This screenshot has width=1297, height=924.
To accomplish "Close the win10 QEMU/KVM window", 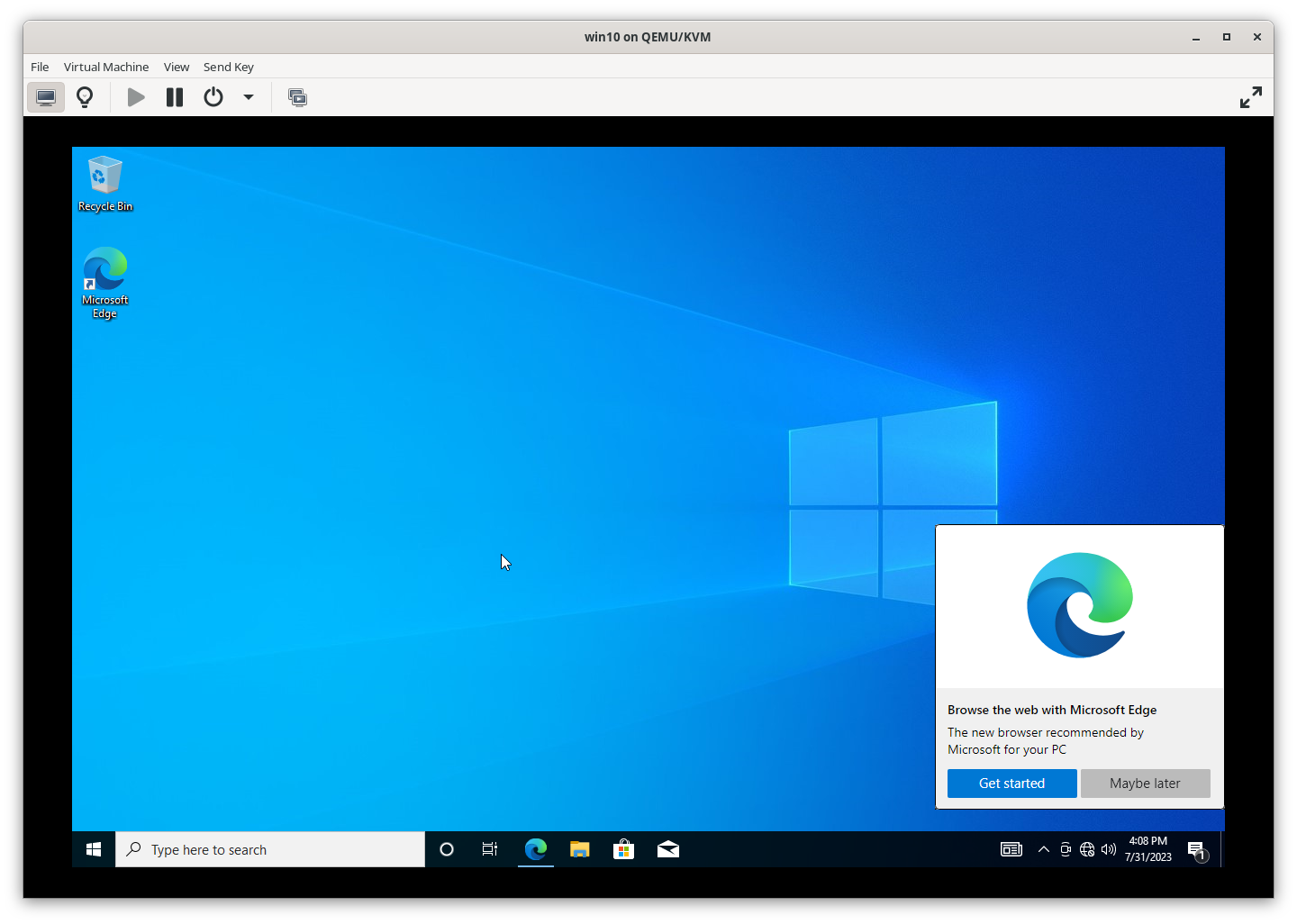I will pos(1256,37).
